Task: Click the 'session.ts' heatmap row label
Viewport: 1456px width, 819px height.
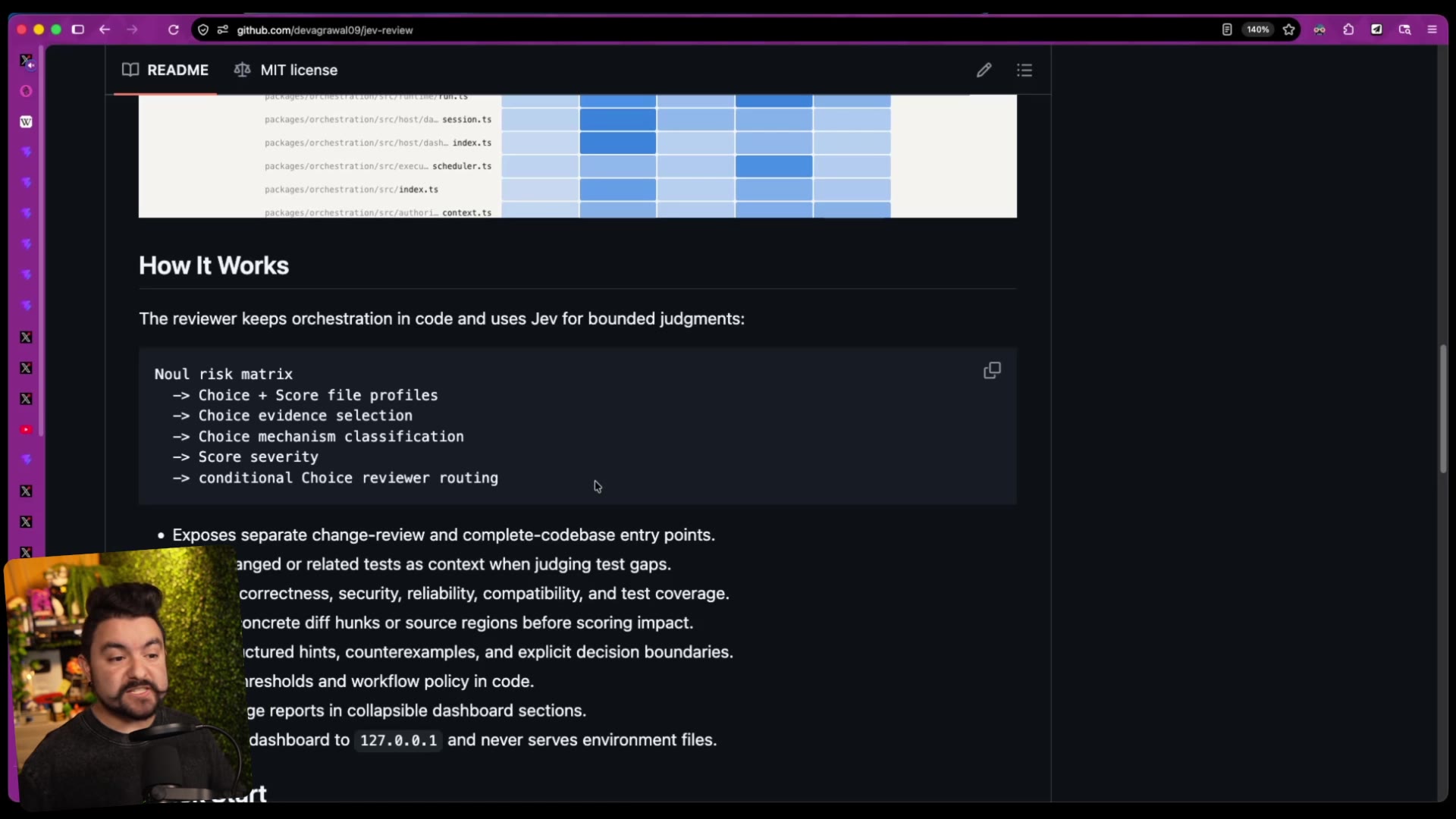Action: (466, 119)
